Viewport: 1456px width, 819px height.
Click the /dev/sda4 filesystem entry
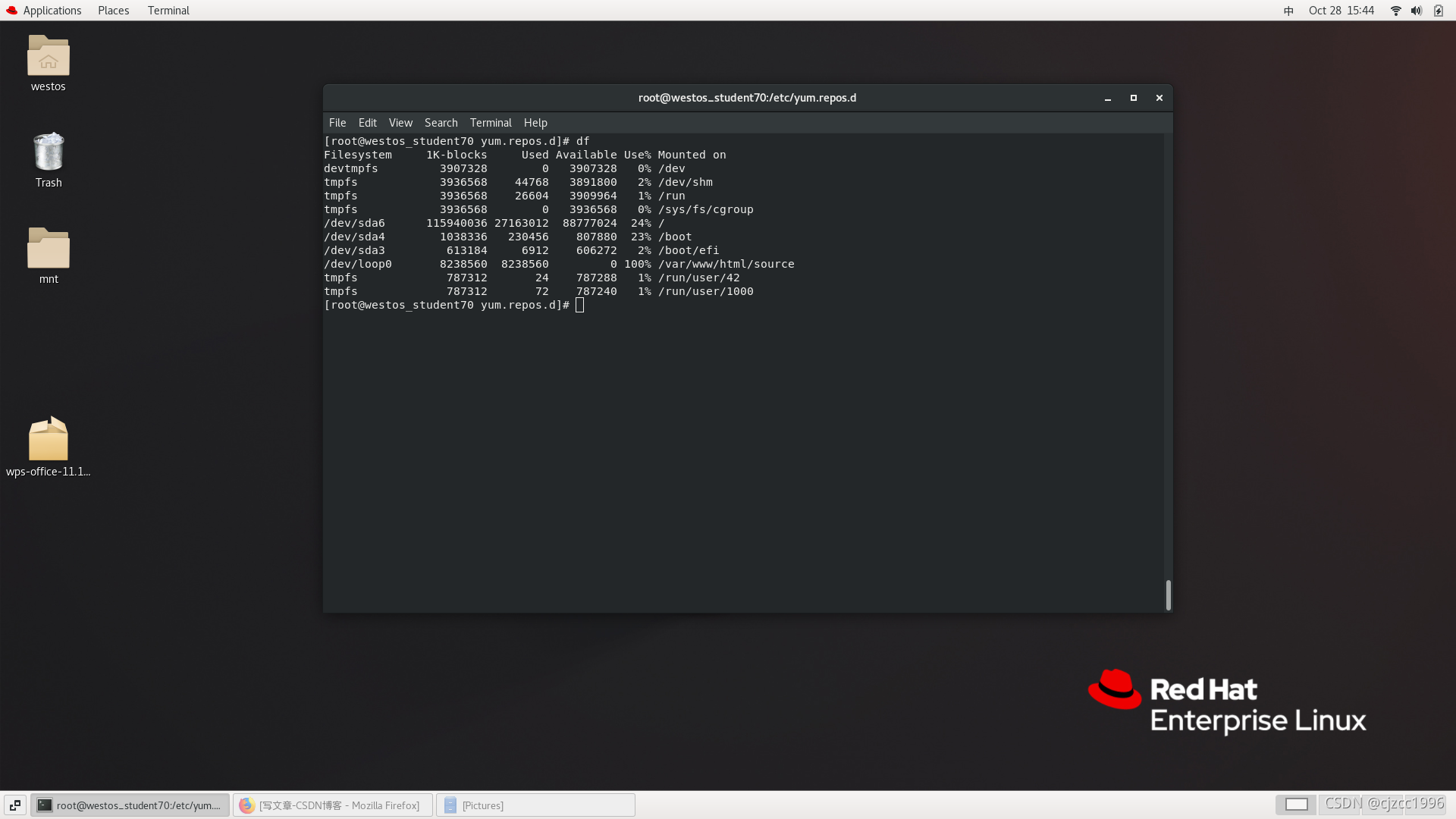(x=354, y=237)
